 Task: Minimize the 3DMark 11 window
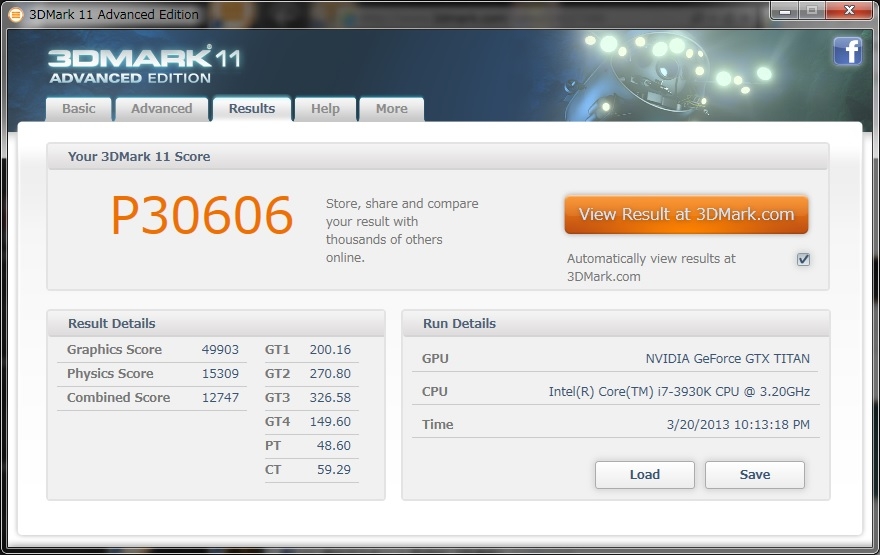[x=785, y=11]
